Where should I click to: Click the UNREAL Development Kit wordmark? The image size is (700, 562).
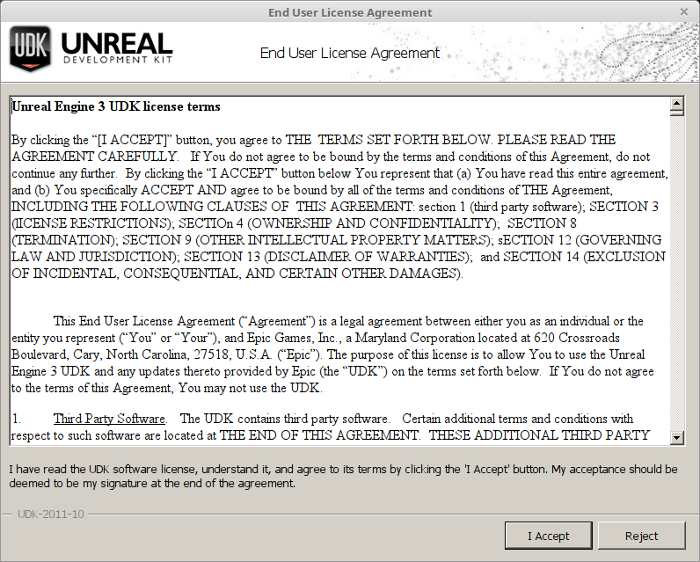(117, 48)
